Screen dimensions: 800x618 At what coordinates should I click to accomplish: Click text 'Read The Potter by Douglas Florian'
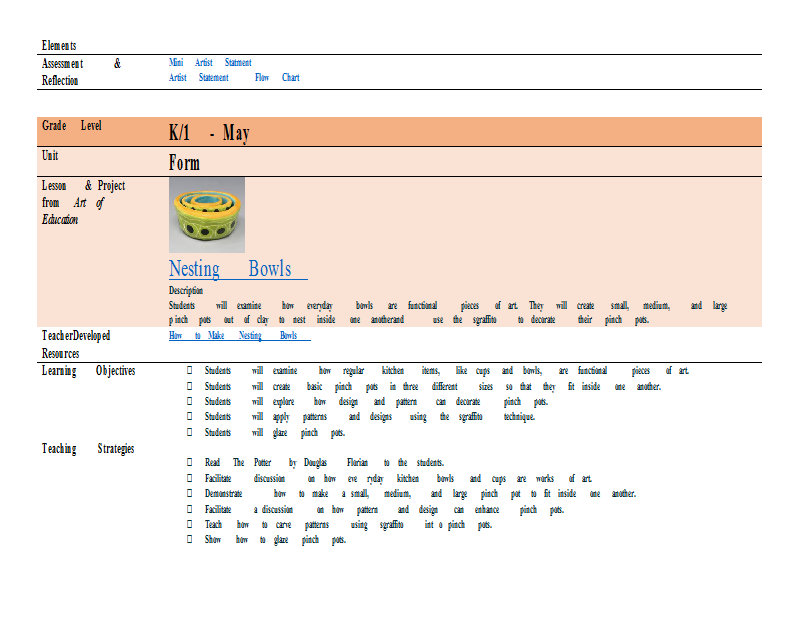[324, 463]
